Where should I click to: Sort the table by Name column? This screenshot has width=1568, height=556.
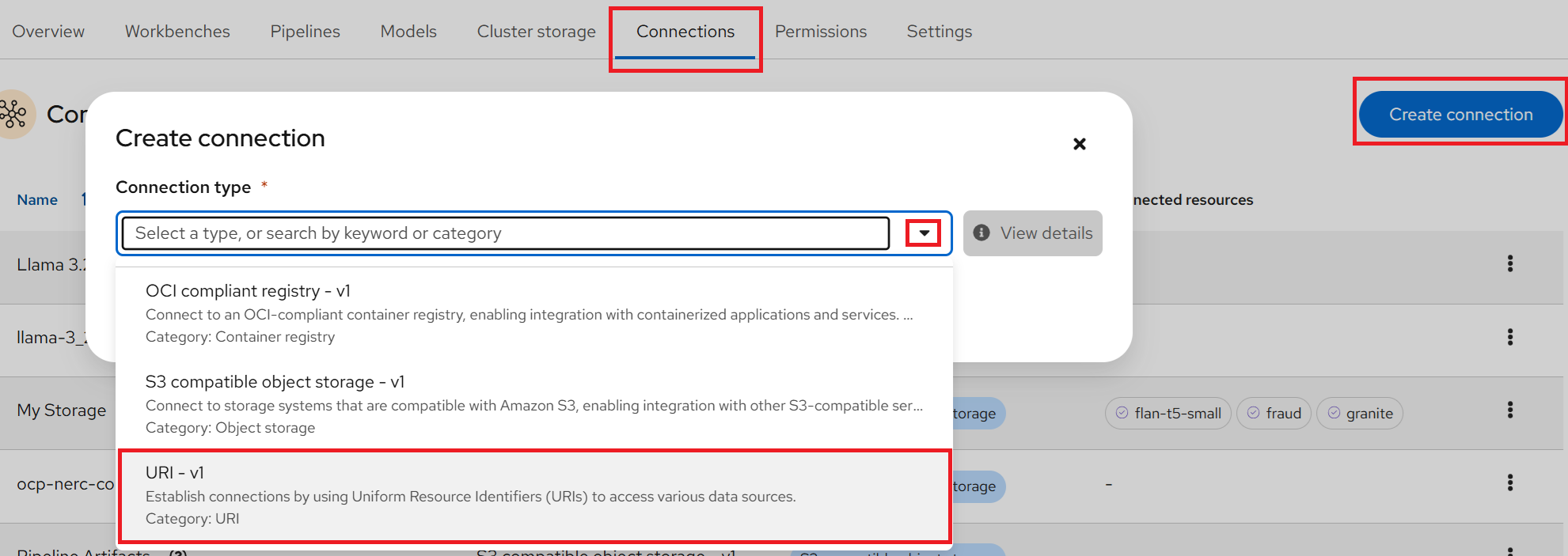tap(37, 200)
